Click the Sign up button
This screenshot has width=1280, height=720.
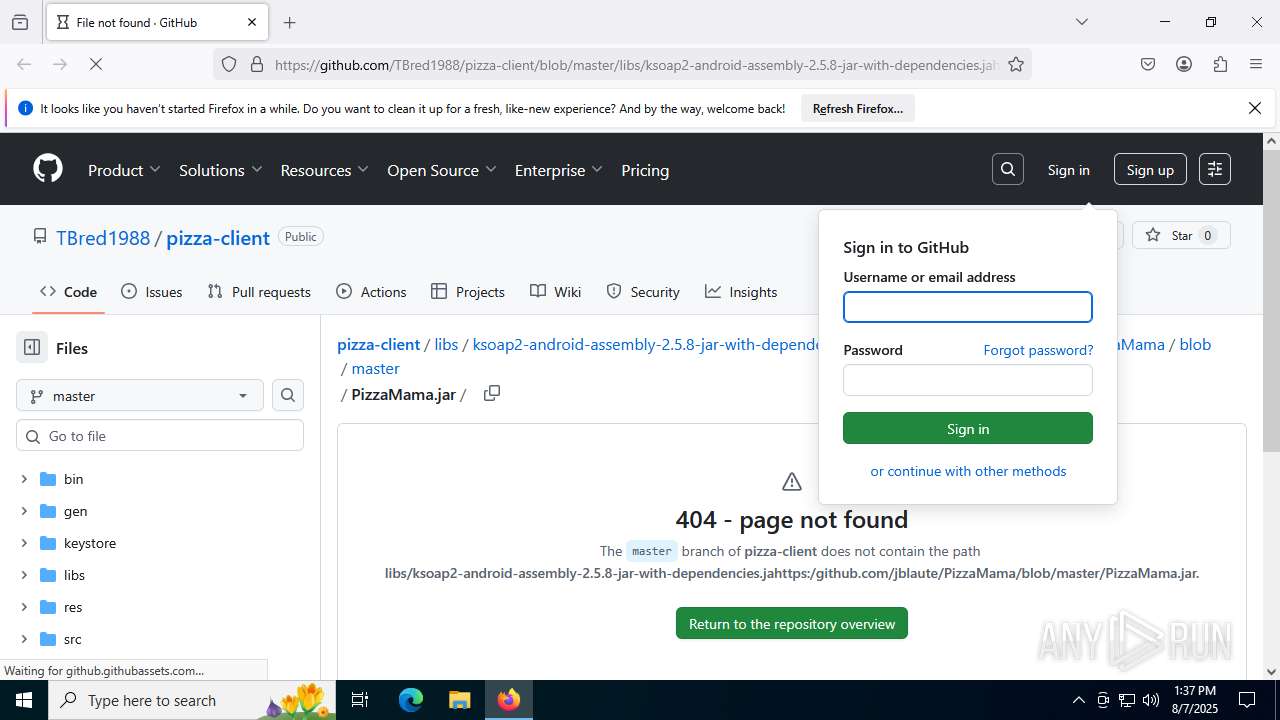(1150, 169)
